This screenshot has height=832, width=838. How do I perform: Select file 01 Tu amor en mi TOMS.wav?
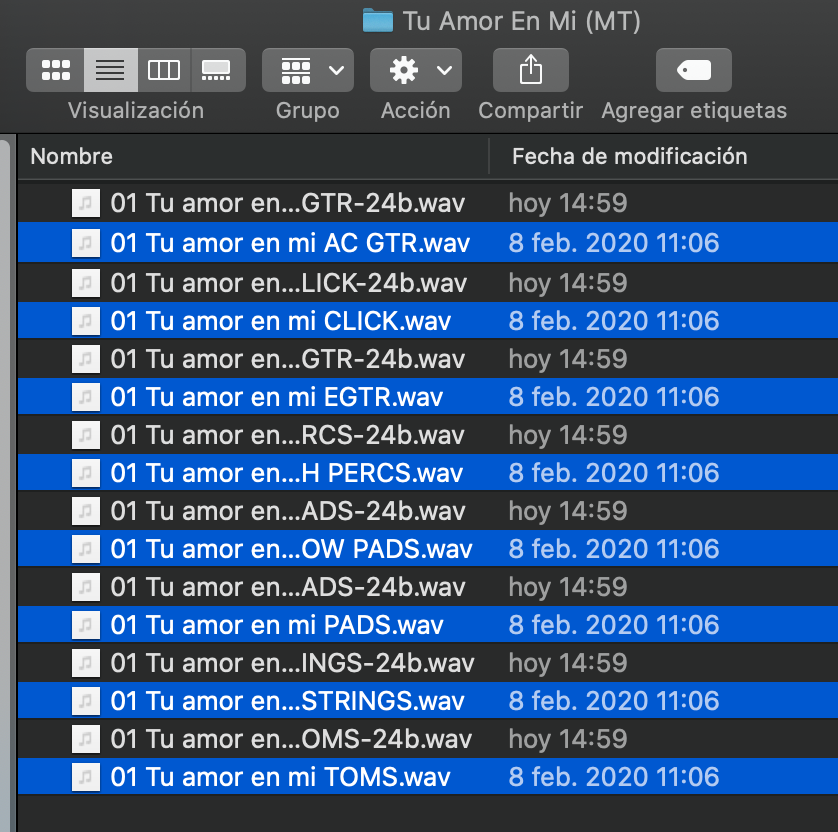[x=428, y=776]
